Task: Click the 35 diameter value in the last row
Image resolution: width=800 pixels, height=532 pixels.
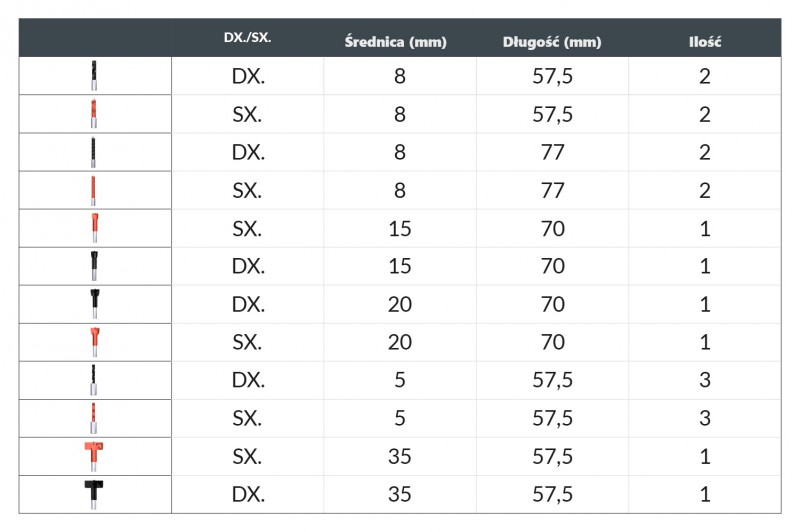Action: click(400, 495)
